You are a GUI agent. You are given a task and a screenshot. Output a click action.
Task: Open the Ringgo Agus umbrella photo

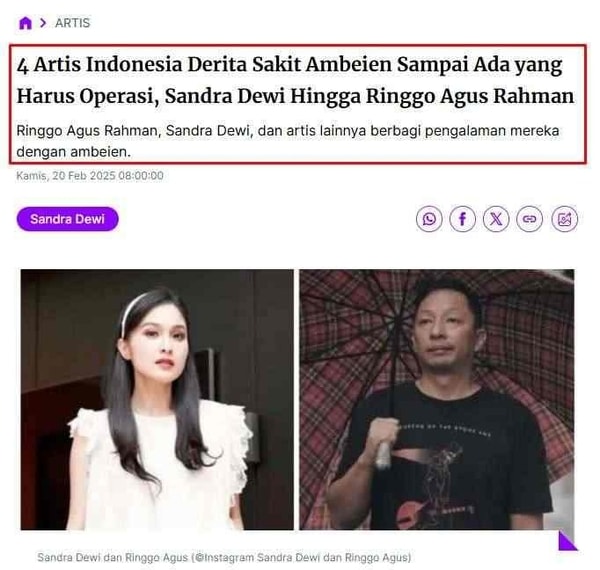coord(437,399)
